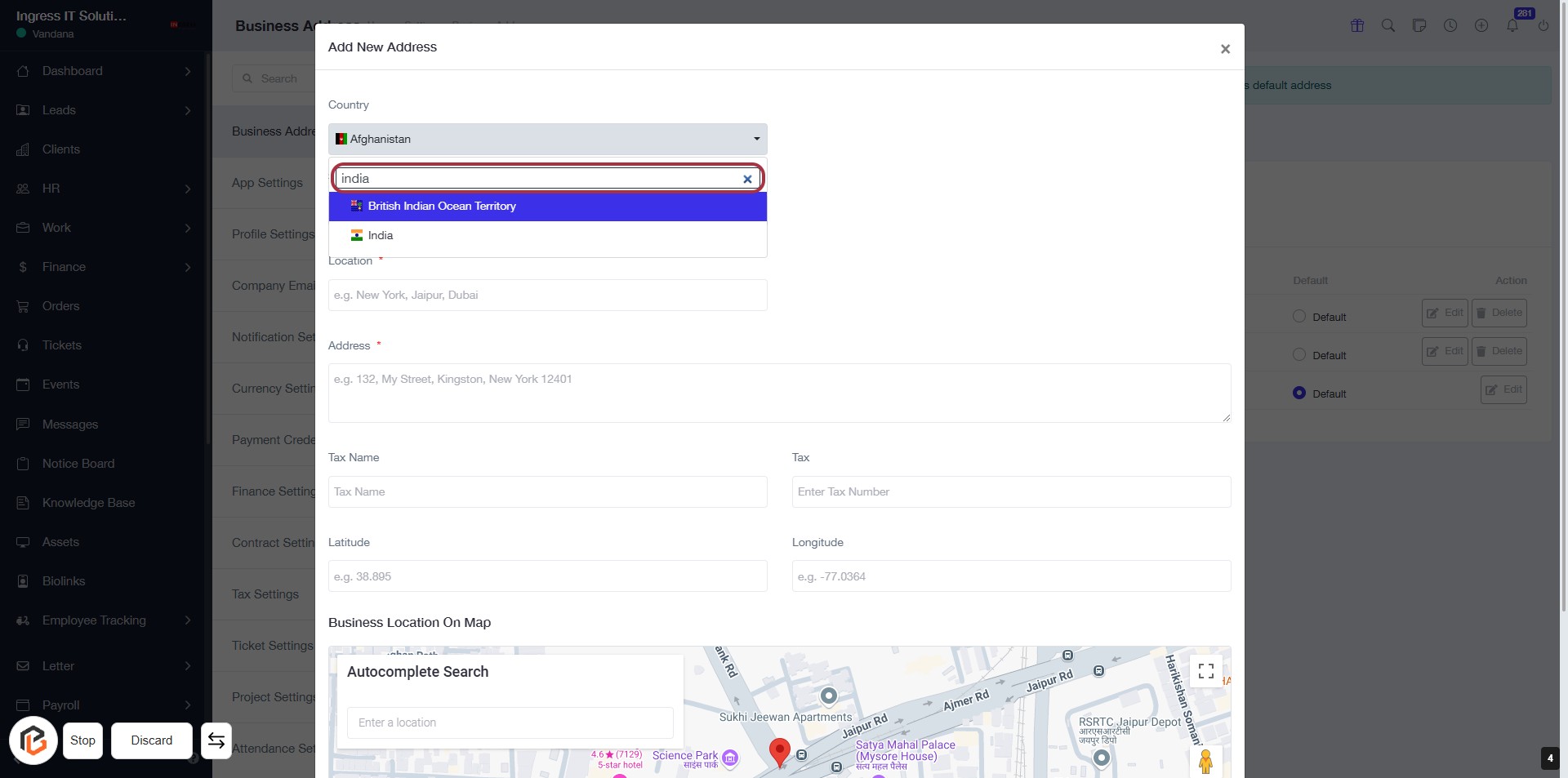Select the checked third Default radio button
This screenshot has width=1568, height=778.
tap(1299, 393)
